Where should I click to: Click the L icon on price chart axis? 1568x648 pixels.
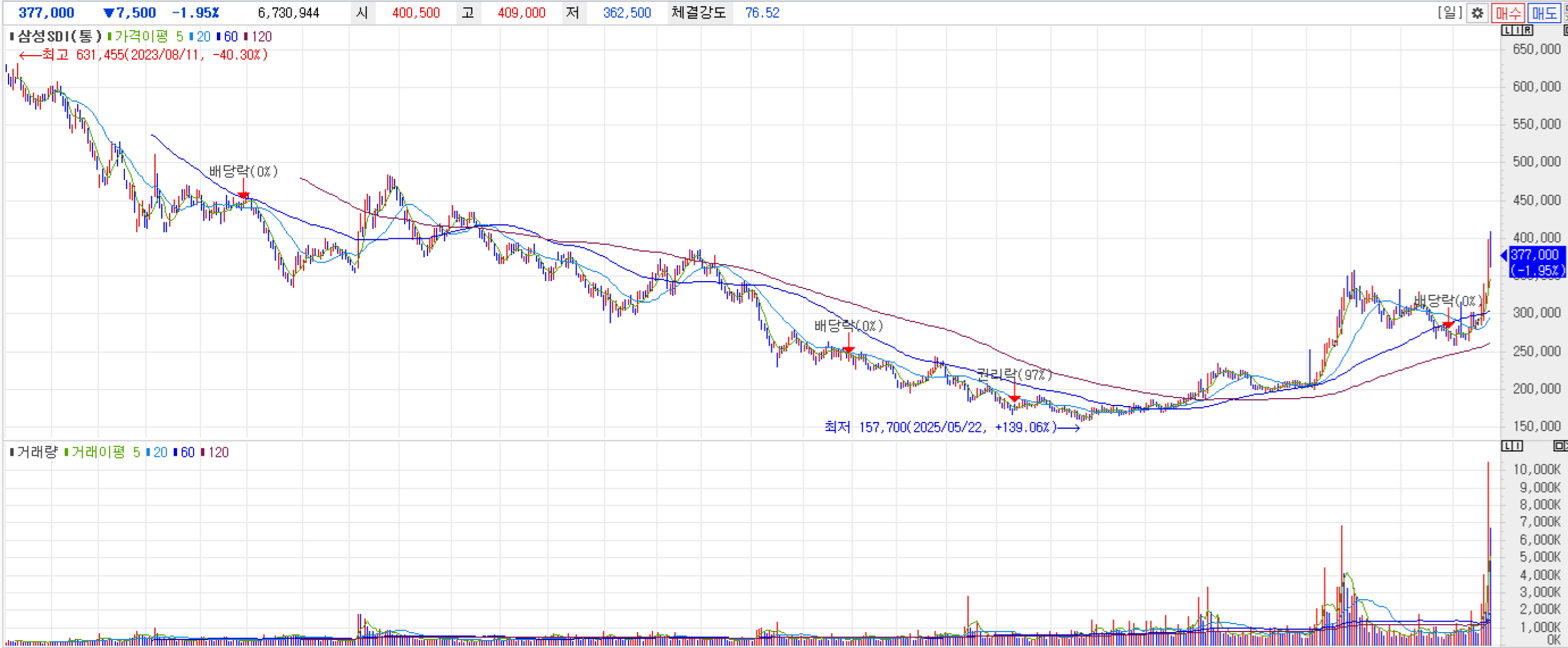1507,31
